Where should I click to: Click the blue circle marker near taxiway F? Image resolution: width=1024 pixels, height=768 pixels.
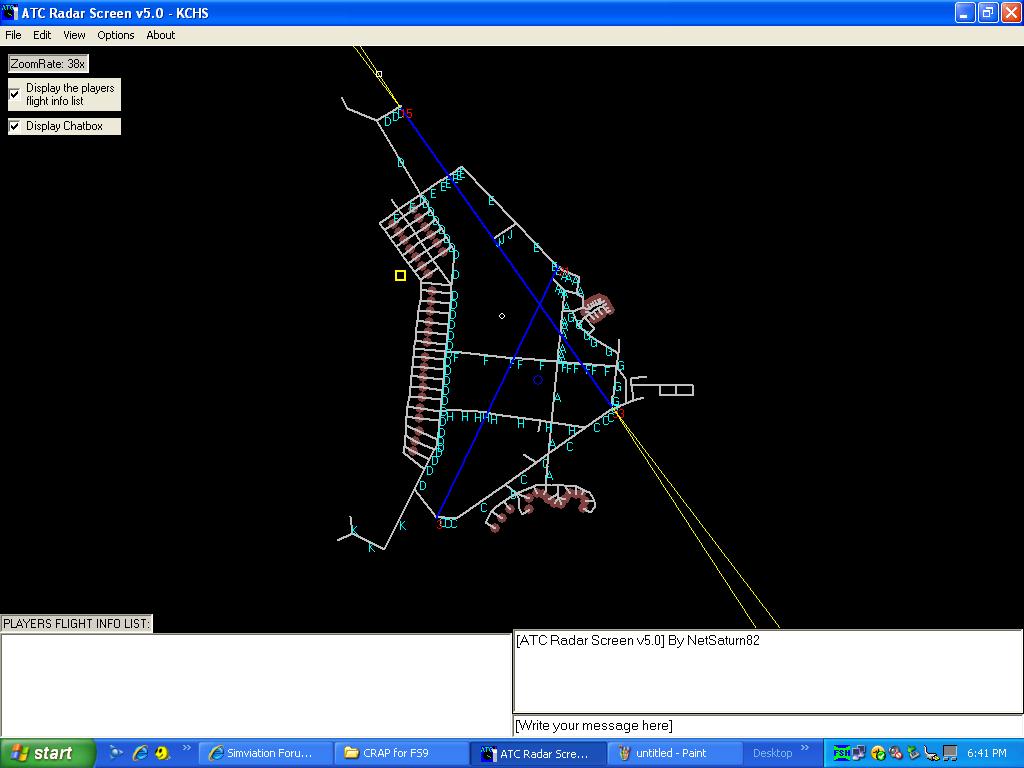[x=538, y=380]
